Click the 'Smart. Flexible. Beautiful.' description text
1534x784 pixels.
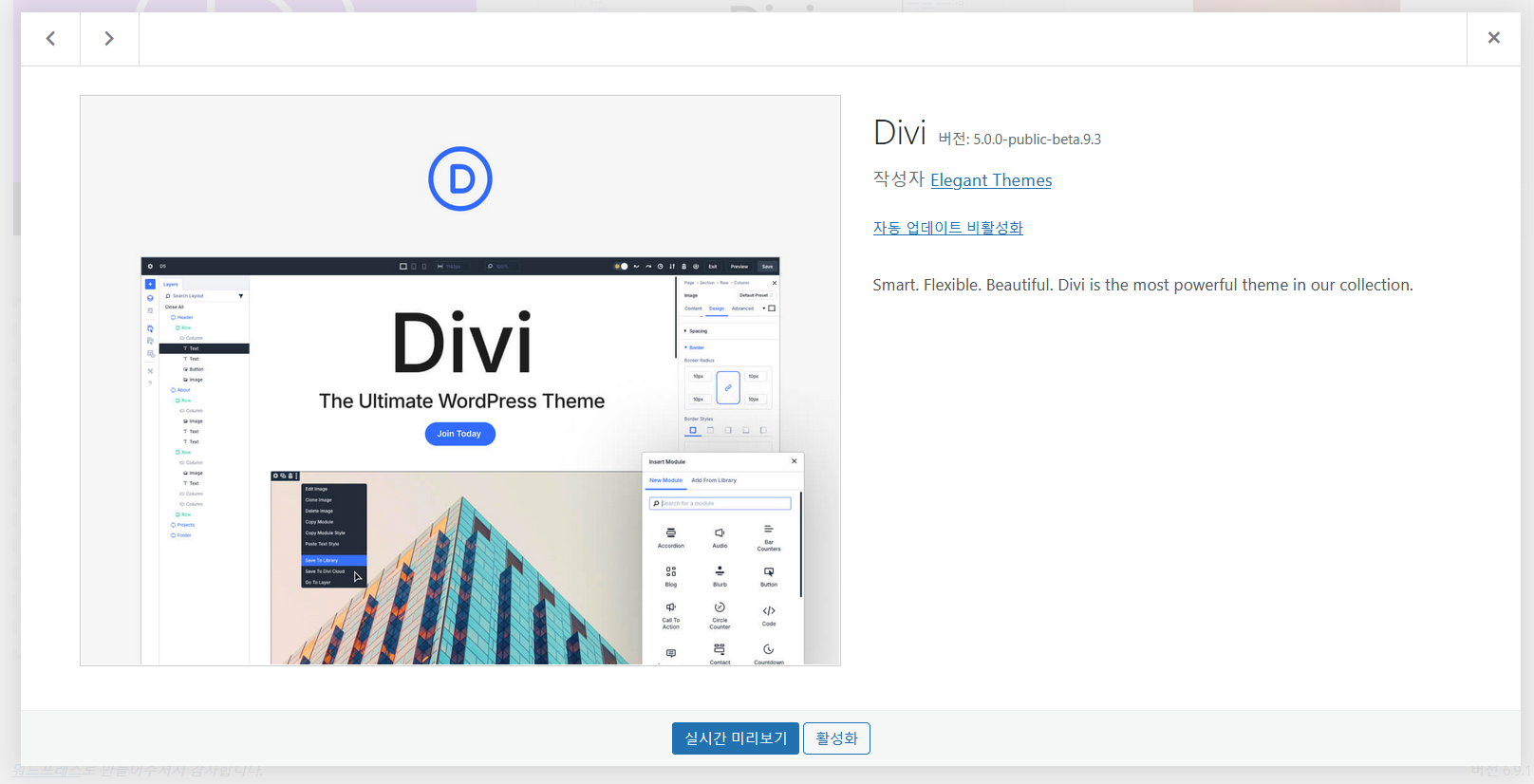1143,285
